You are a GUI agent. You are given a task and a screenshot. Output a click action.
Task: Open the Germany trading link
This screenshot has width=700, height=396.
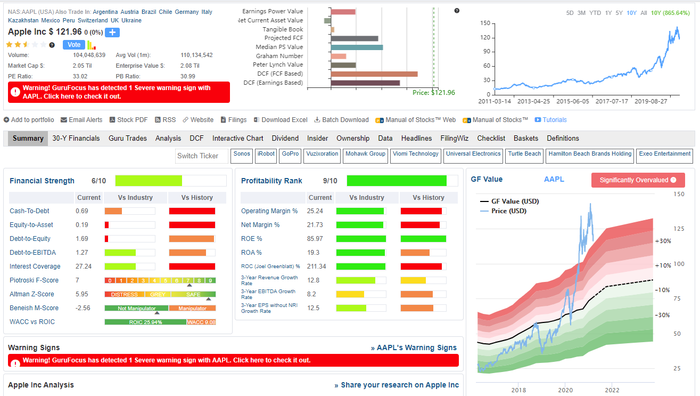point(187,12)
